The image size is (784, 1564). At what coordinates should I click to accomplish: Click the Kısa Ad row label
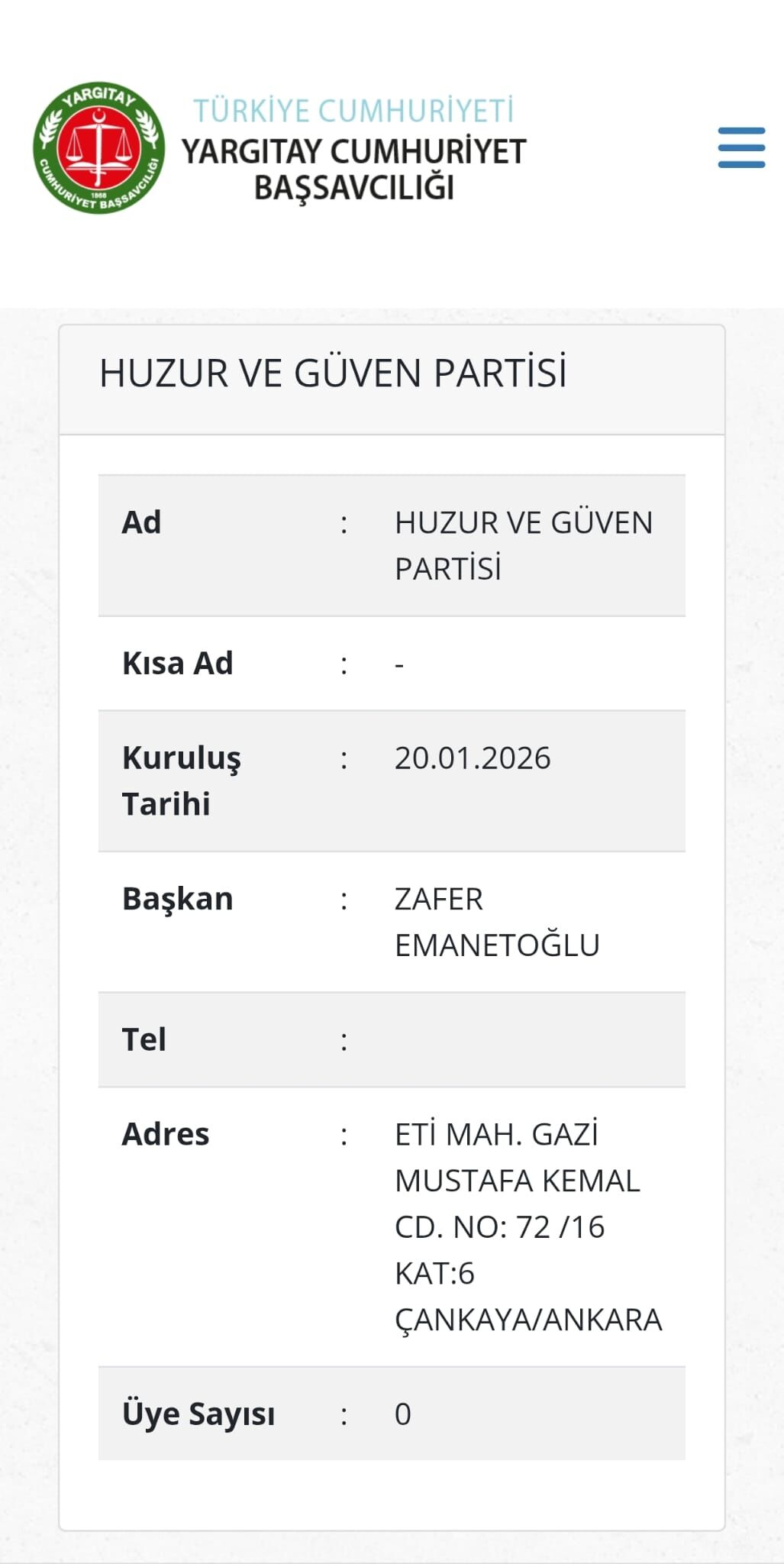point(178,663)
